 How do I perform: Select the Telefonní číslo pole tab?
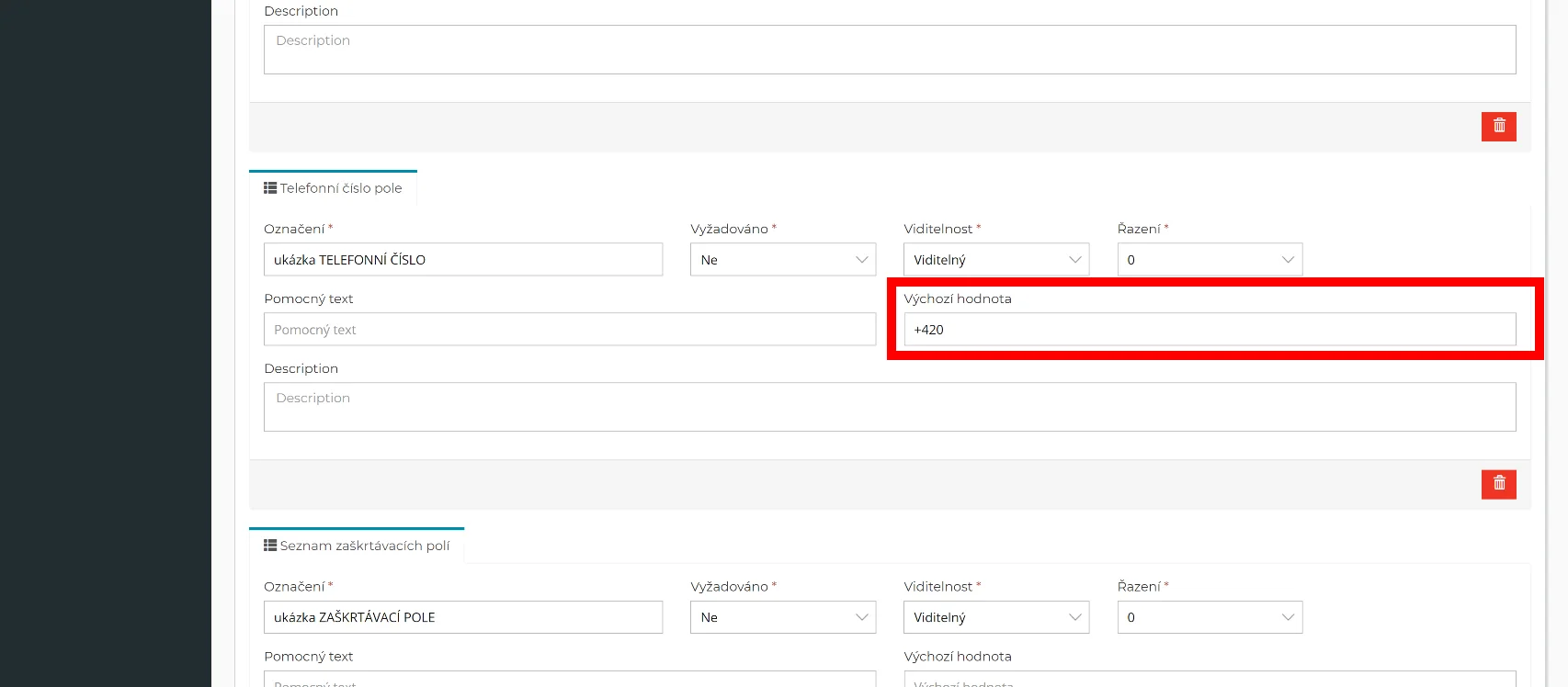(340, 188)
